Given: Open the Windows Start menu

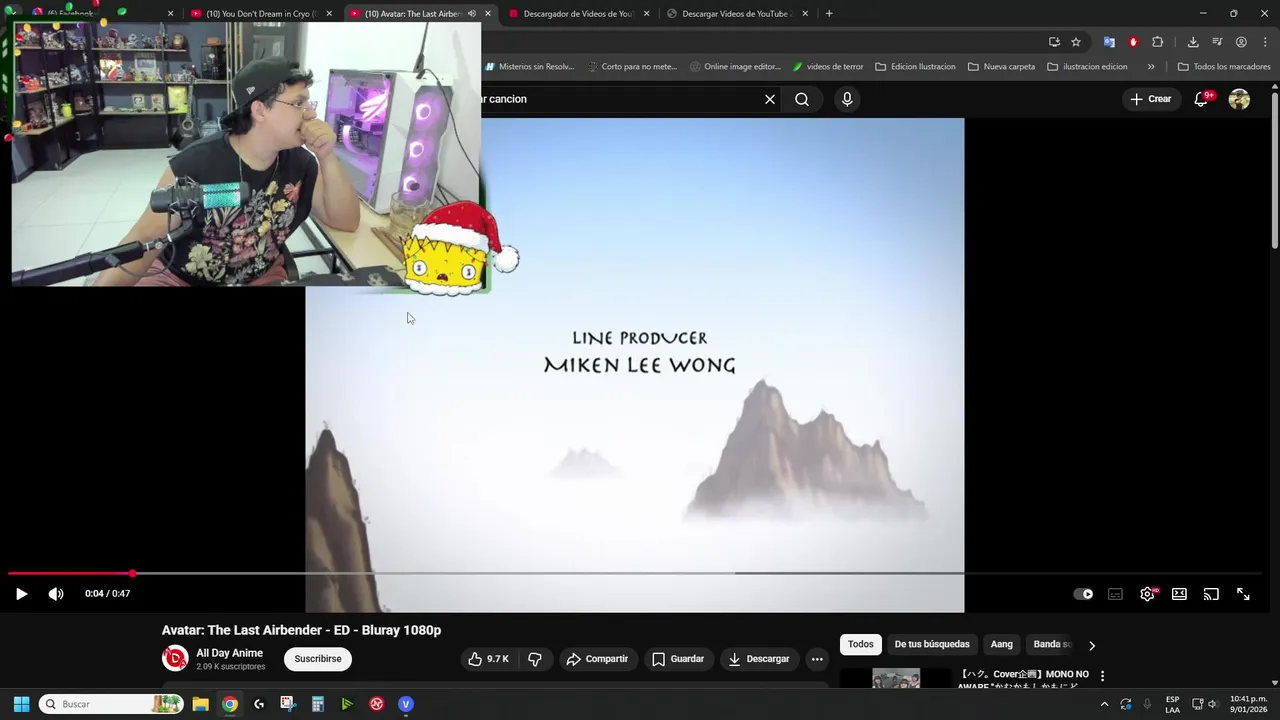Looking at the screenshot, I should (21, 704).
